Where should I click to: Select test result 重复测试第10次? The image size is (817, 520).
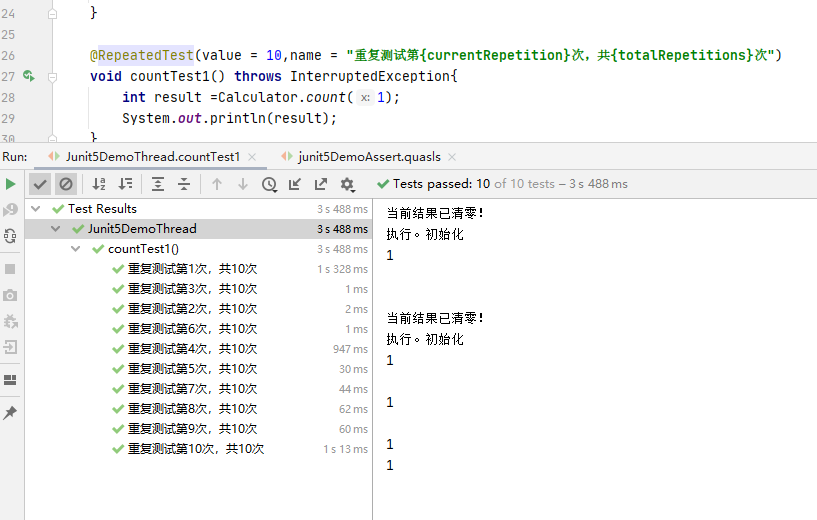(195, 449)
